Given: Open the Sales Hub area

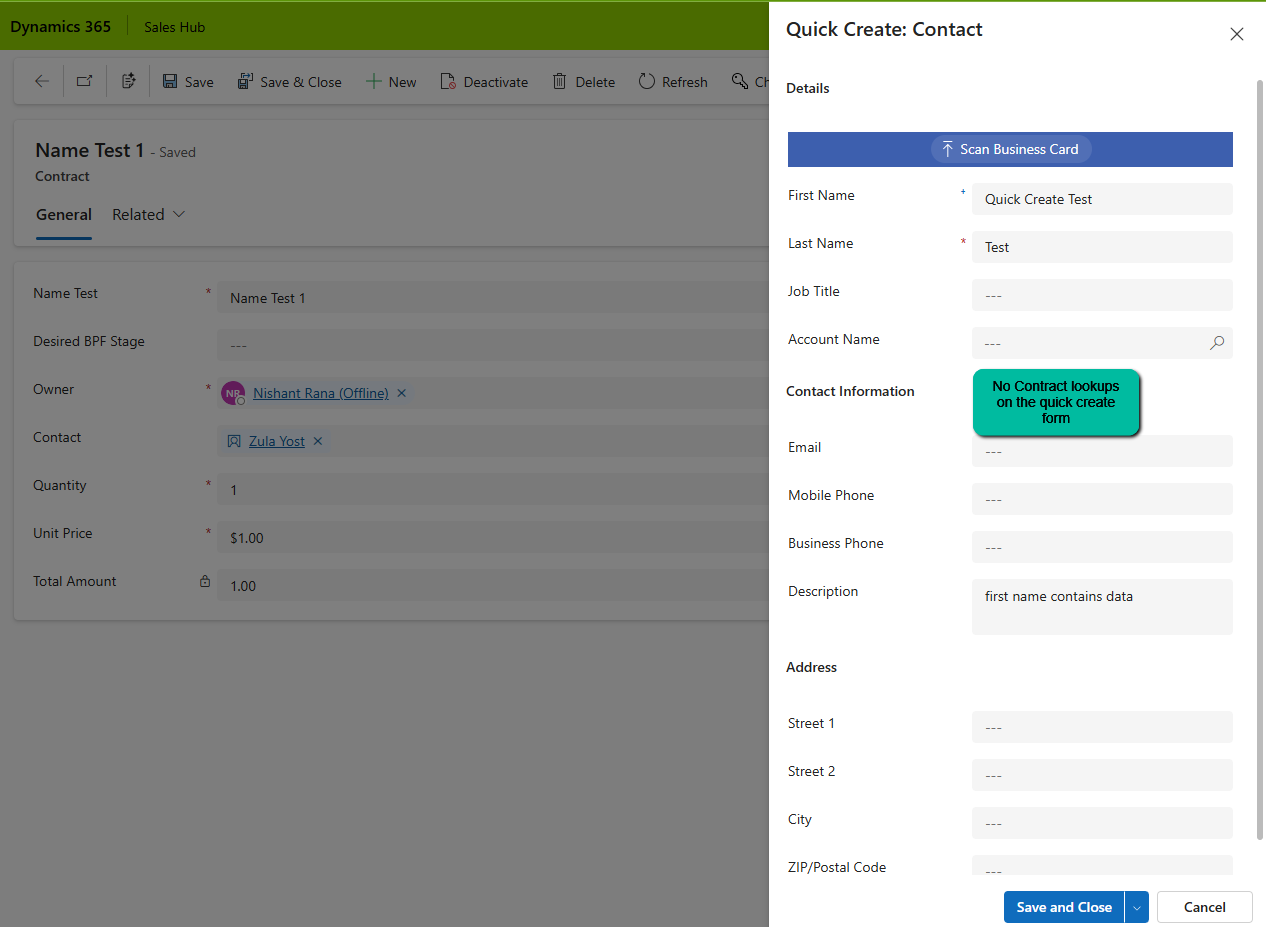Looking at the screenshot, I should (x=174, y=26).
